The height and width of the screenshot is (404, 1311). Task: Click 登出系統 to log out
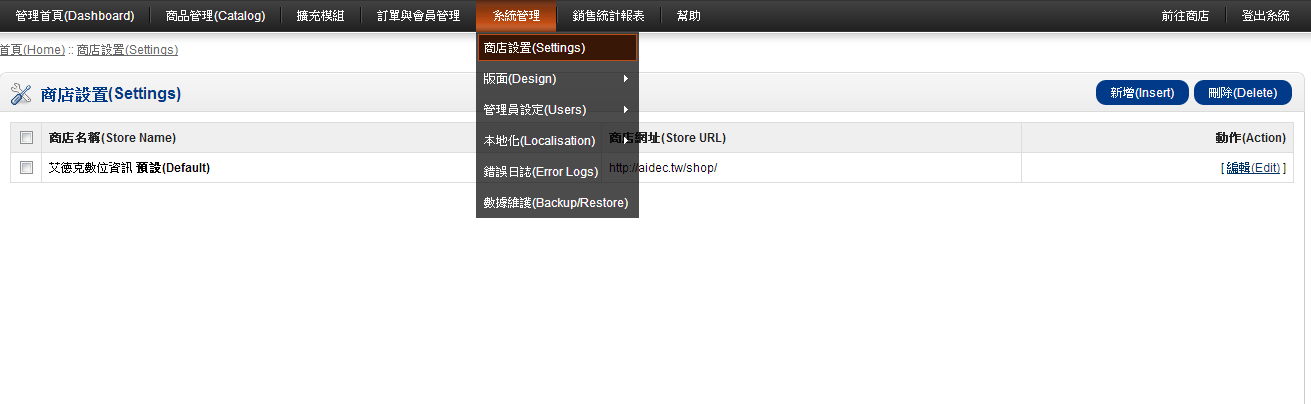1266,16
